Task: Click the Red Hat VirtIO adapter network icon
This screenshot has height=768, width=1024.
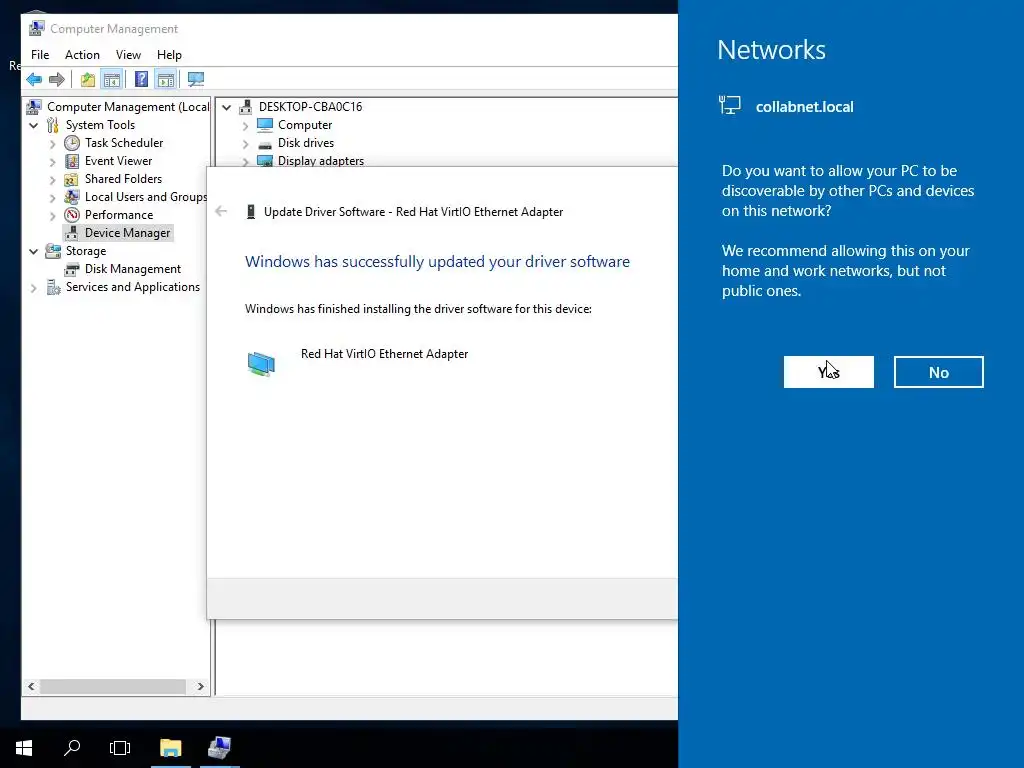Action: [261, 363]
